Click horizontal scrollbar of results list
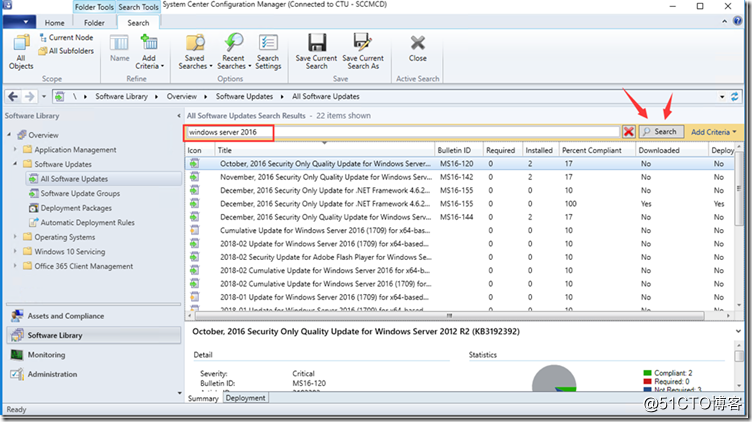The image size is (752, 422). click(x=449, y=316)
